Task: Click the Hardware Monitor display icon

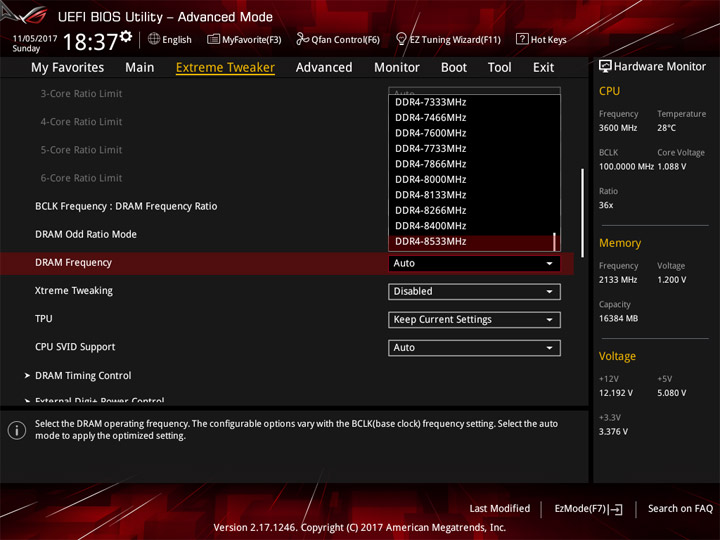Action: tap(605, 67)
